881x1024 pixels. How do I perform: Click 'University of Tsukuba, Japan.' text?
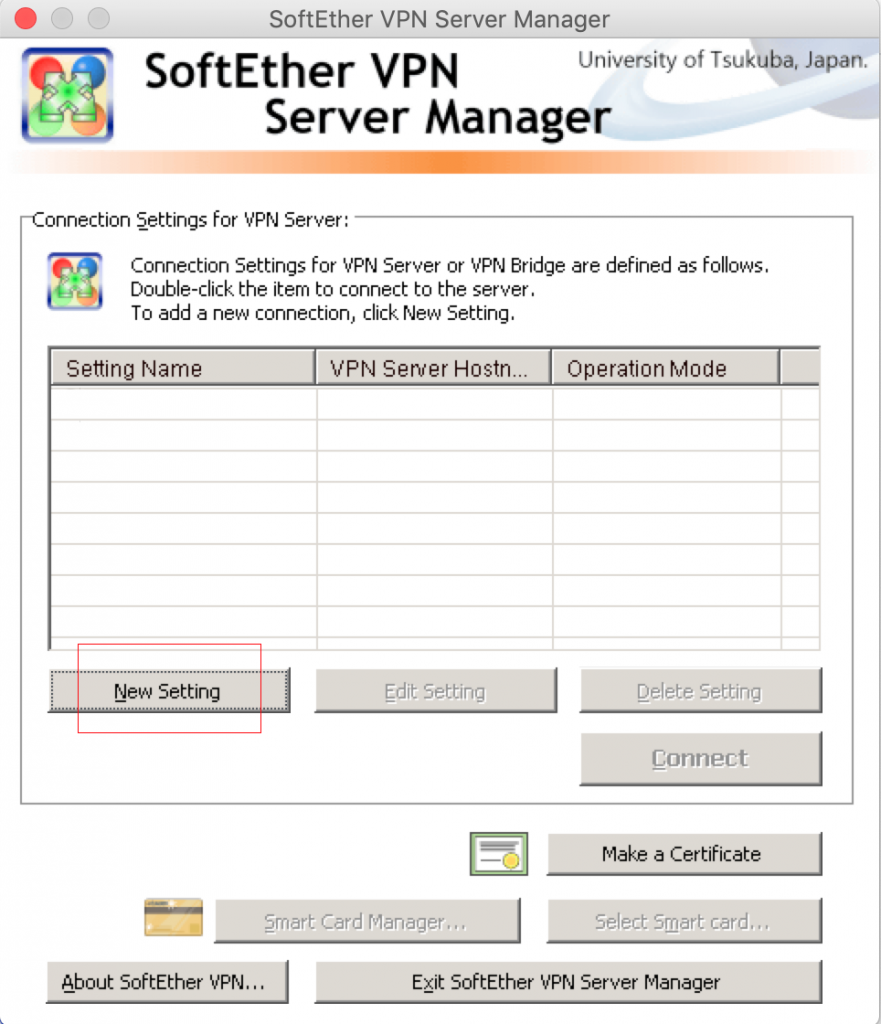pyautogui.click(x=723, y=60)
